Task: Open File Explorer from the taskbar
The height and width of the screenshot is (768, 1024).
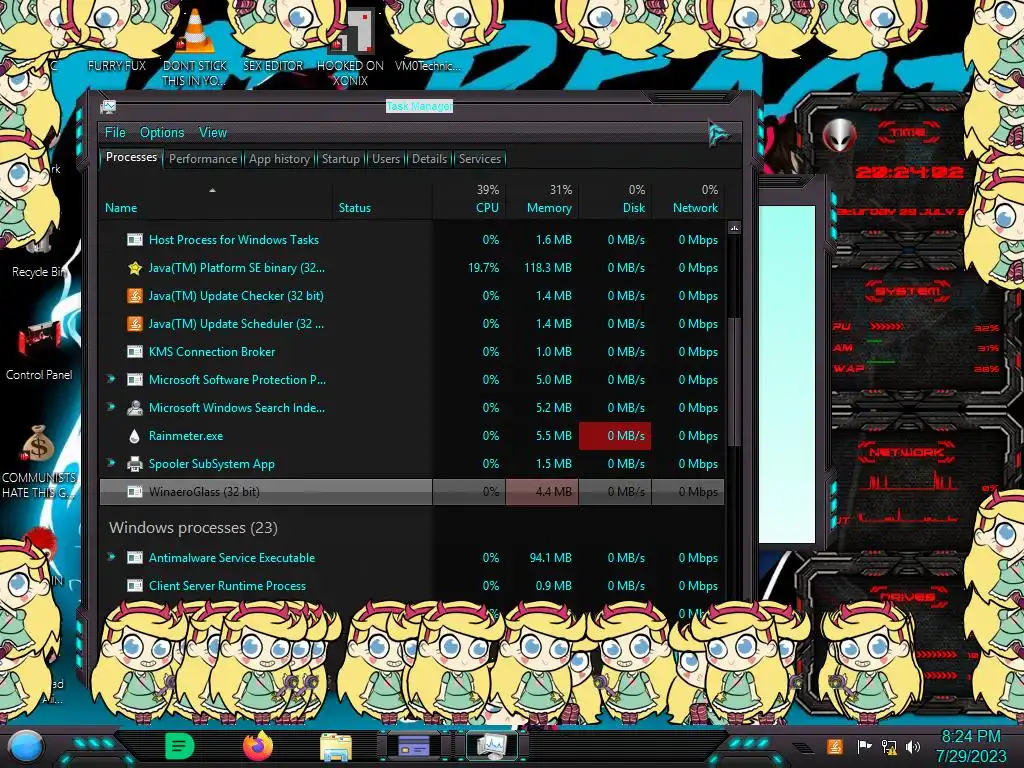Action: click(x=336, y=746)
